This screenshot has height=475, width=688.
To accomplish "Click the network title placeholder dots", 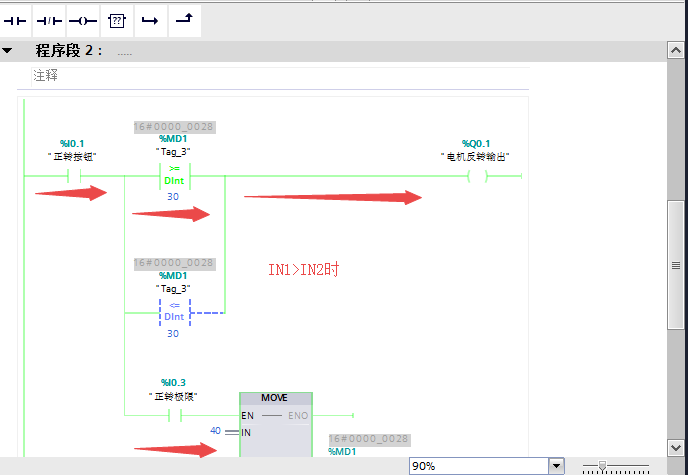I will click(x=125, y=52).
